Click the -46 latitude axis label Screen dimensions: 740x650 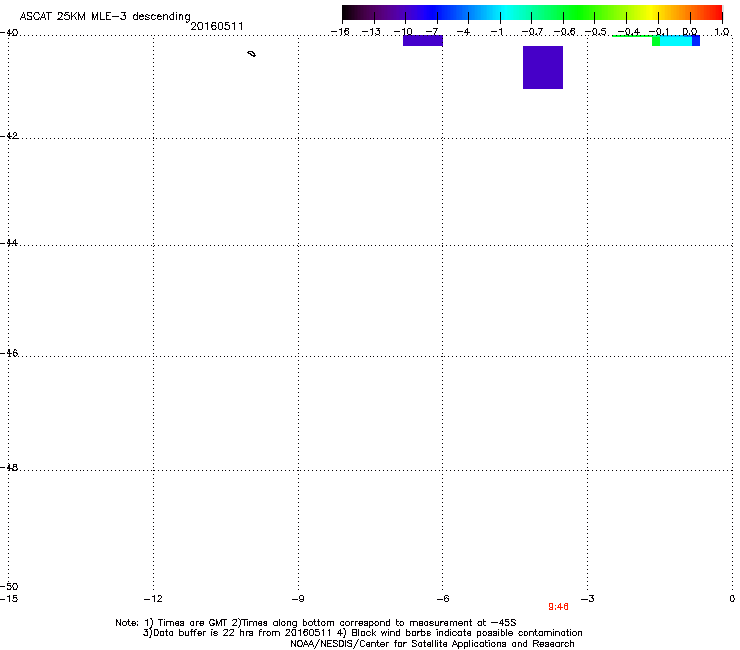click(9, 353)
